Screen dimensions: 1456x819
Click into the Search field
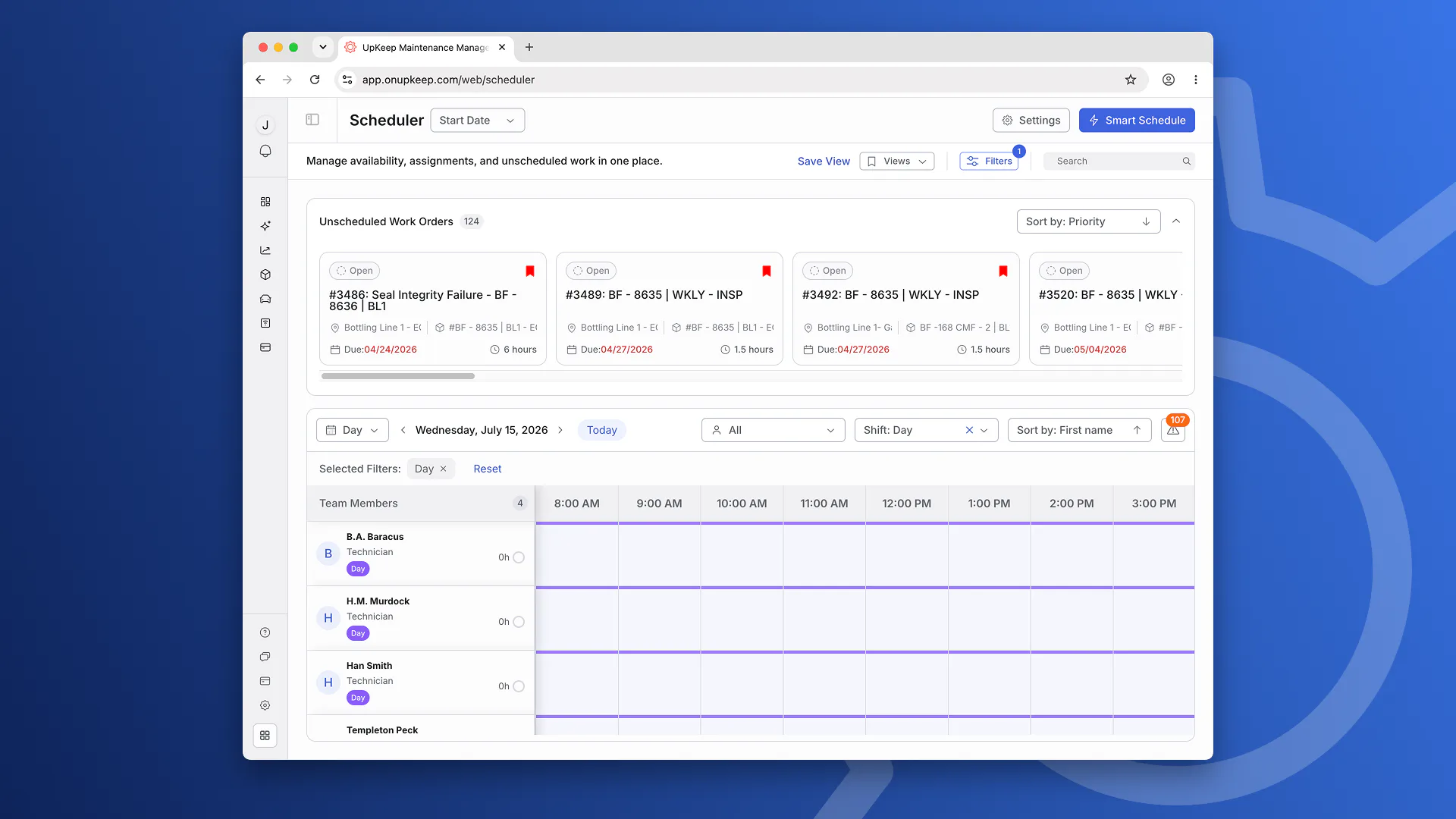1119,161
